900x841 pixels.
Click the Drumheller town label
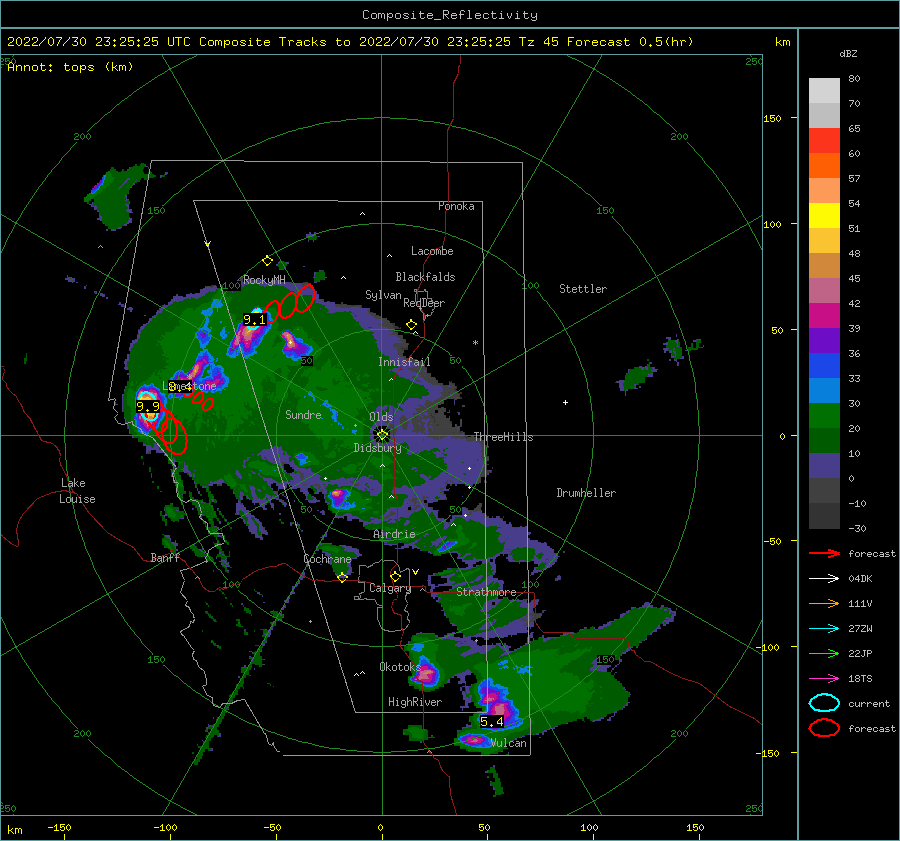coord(586,493)
